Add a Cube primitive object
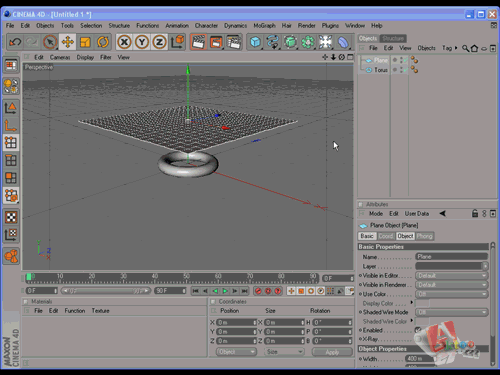Viewport: 500px width, 375px height. 255,42
